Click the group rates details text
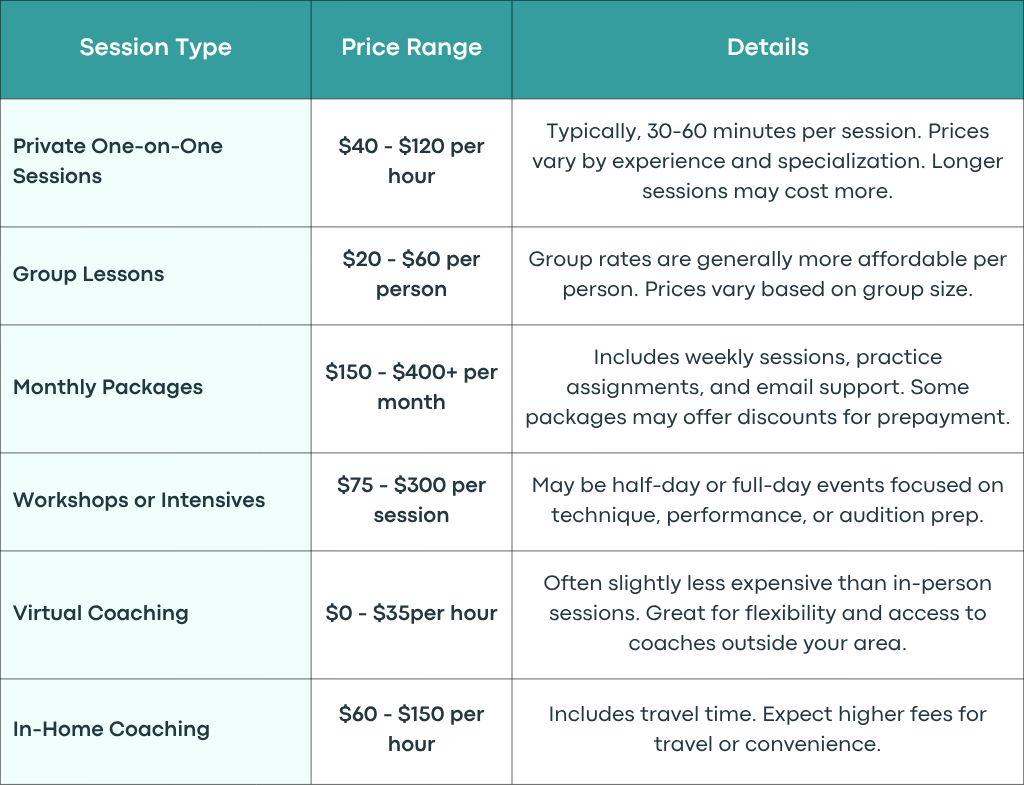This screenshot has width=1024, height=785. [767, 274]
